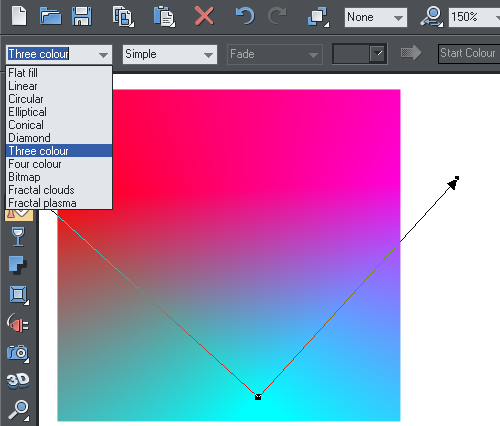Delete the selection with the red X icon
The image size is (500, 426).
coord(204,16)
